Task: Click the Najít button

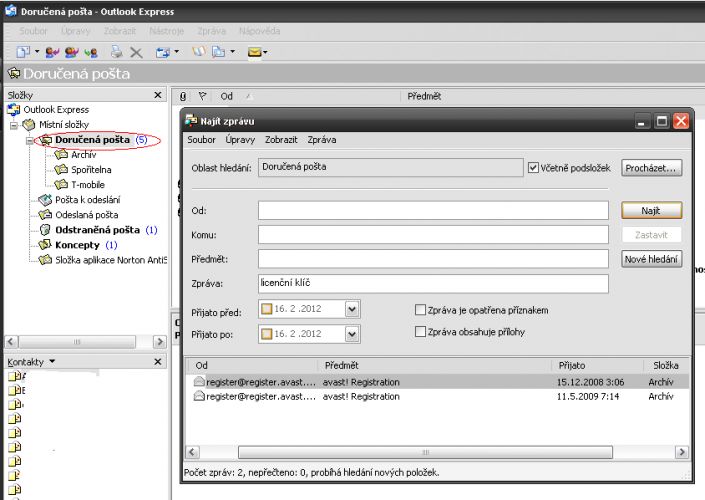Action: [x=651, y=210]
